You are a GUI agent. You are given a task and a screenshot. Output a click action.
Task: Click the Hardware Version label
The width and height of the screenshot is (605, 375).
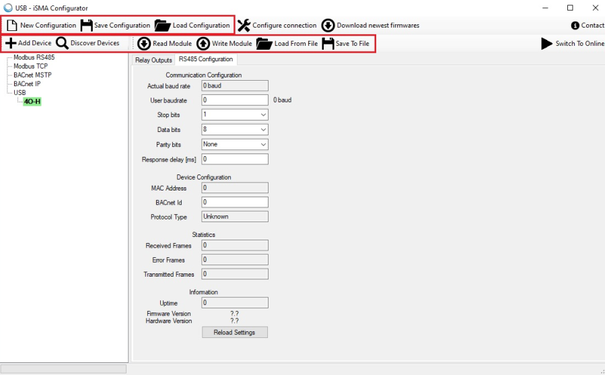click(x=169, y=321)
